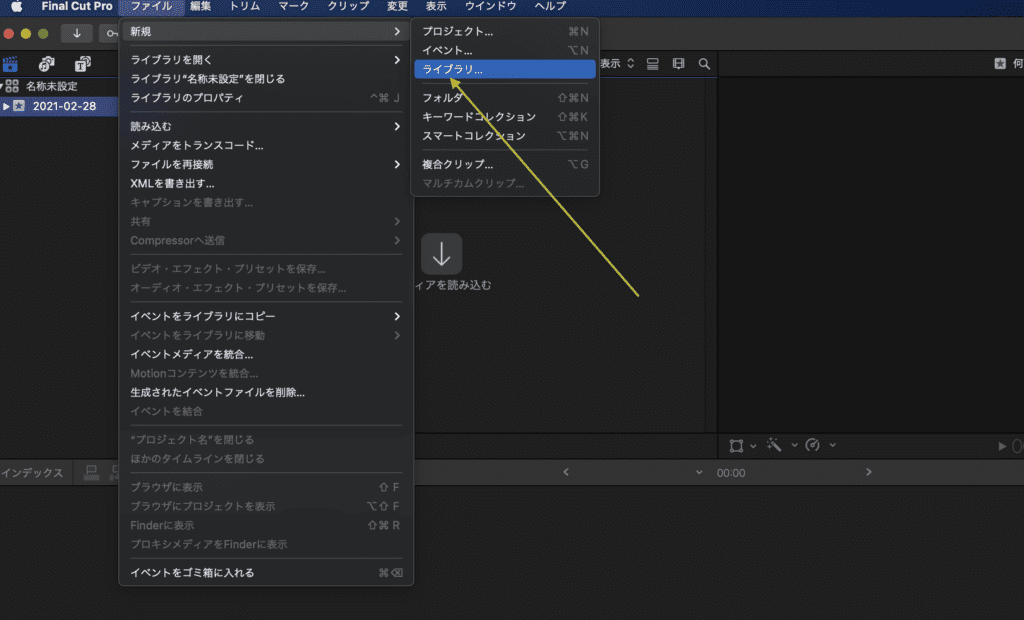Expand the 2021-02-28 event triangle
This screenshot has width=1024, height=620.
point(6,106)
